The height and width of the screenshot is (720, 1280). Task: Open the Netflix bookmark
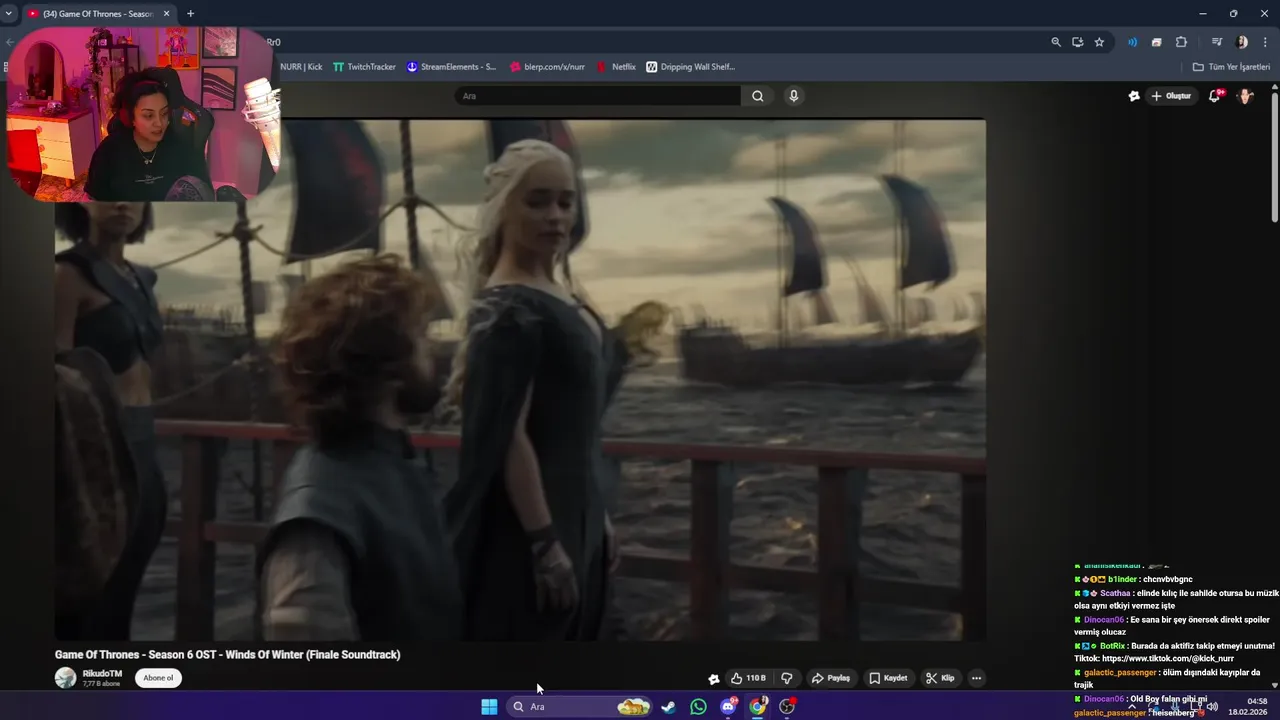coord(616,67)
